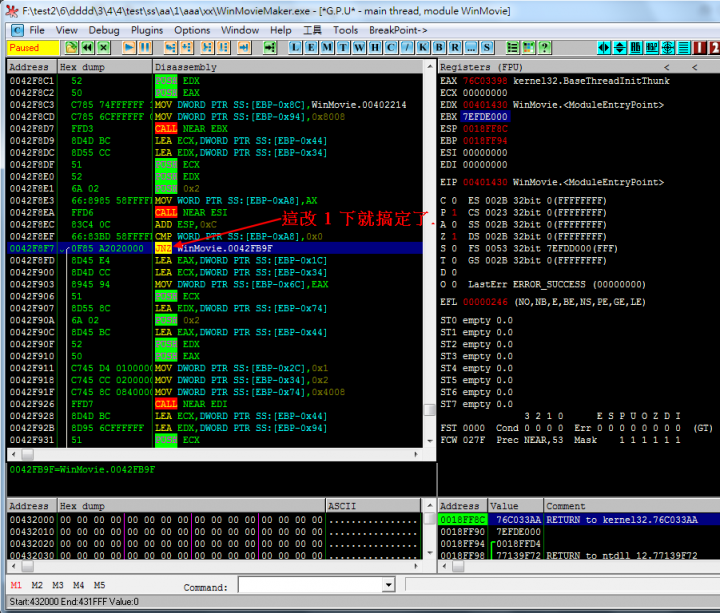Click the green question mark Help icon

click(545, 47)
